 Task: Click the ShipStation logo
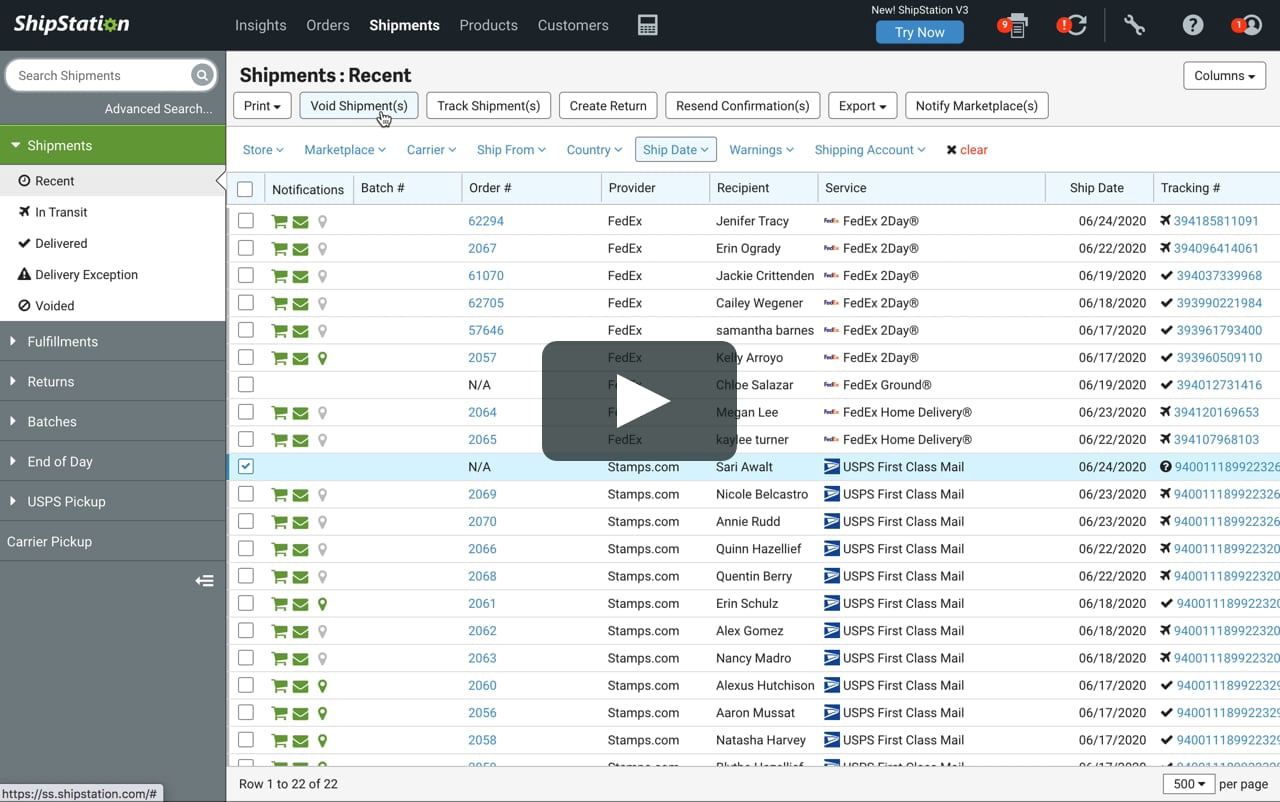pos(70,24)
